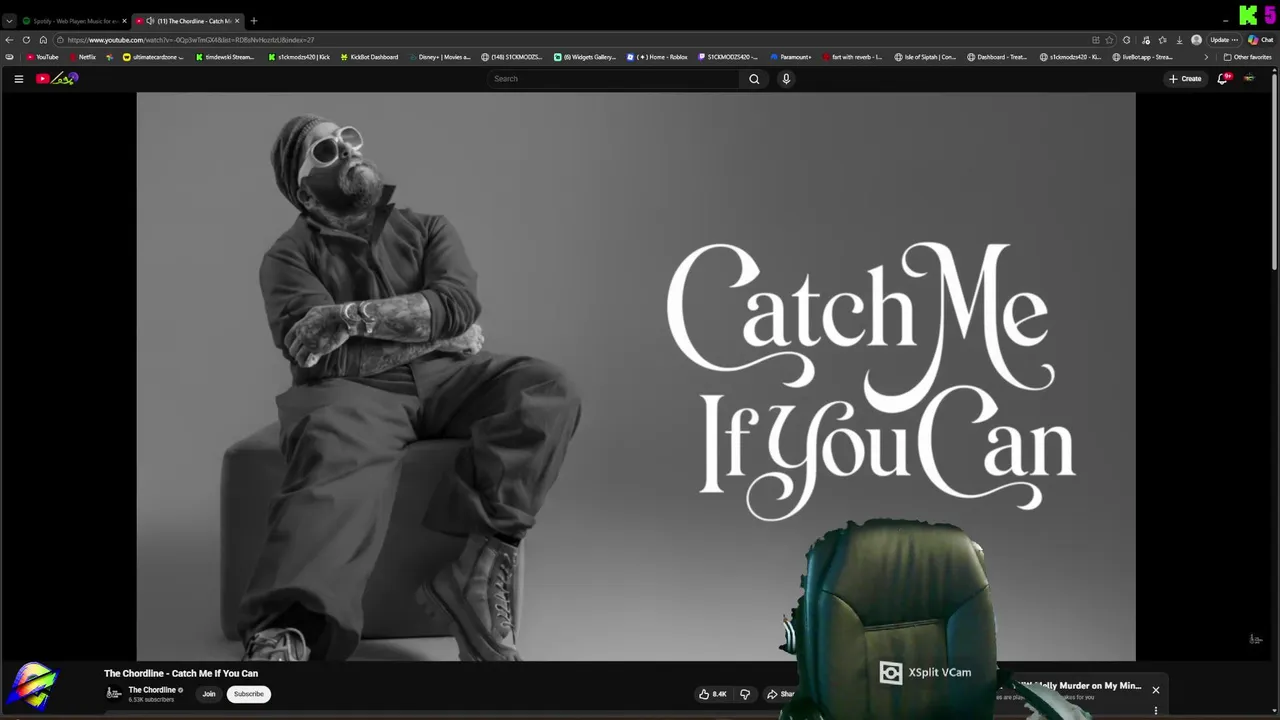Image resolution: width=1280 pixels, height=720 pixels.
Task: Open the YouTube account avatar menu
Action: click(x=1249, y=79)
